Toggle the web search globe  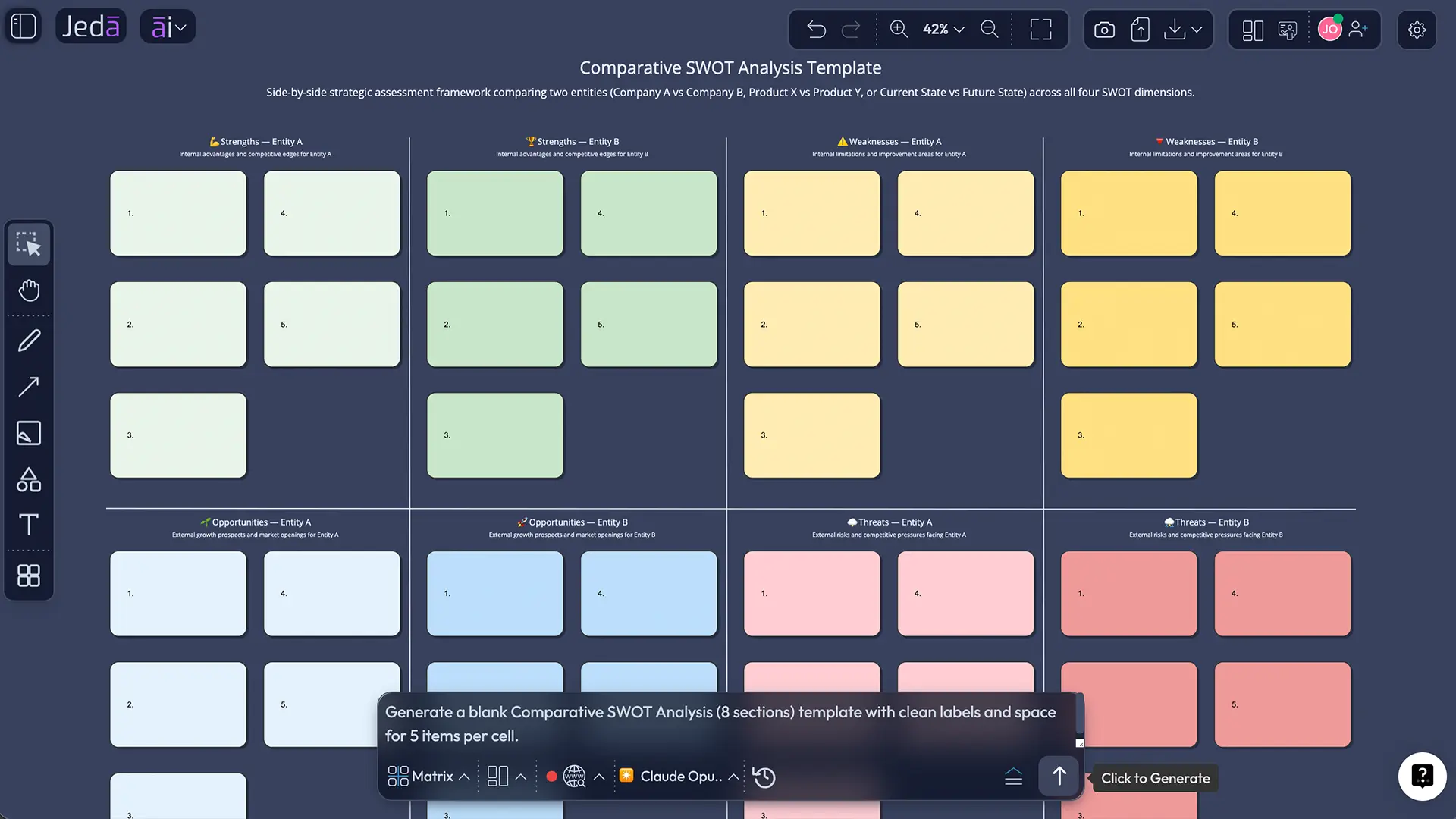574,777
